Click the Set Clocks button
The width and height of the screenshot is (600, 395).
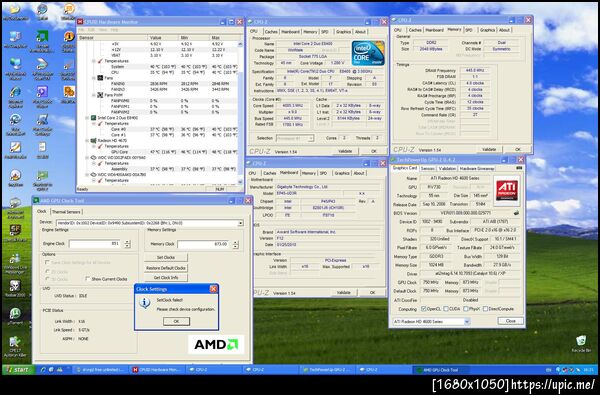click(166, 258)
